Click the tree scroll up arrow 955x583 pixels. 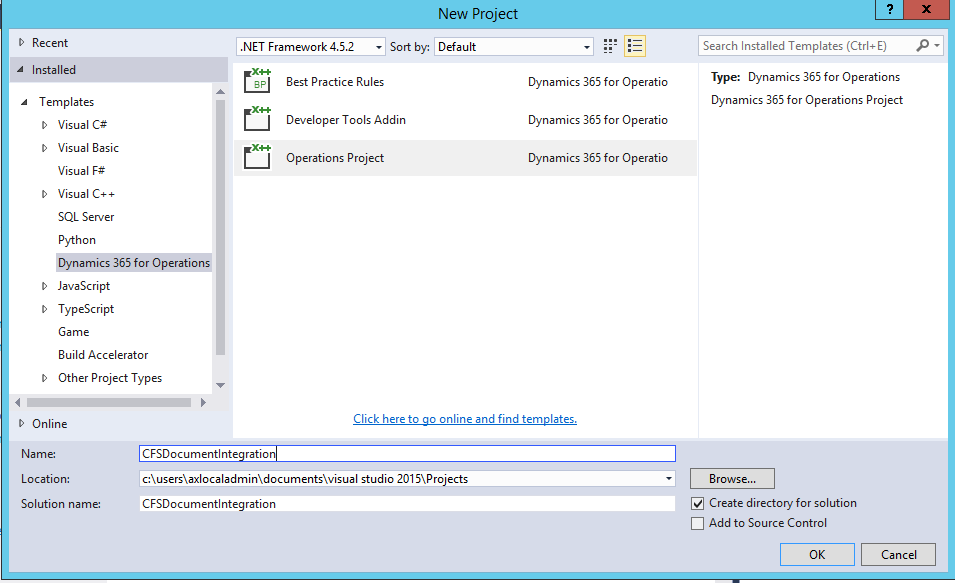point(220,91)
